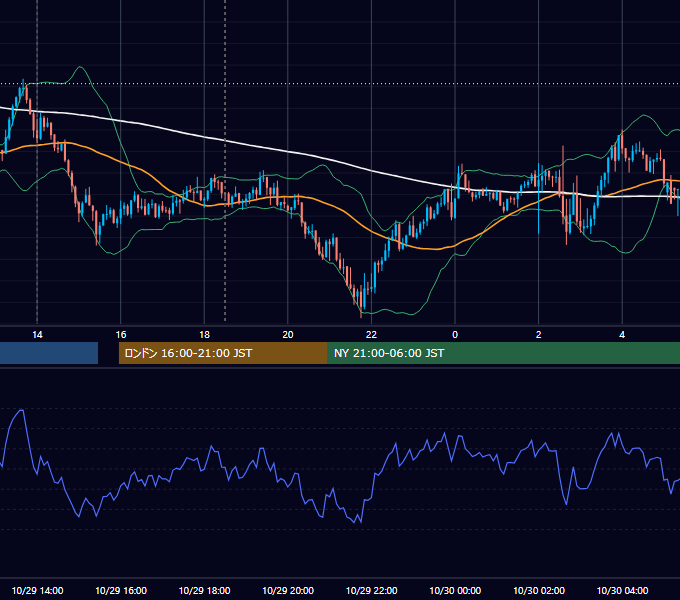Click the hour label 20 on the price chart axis
Viewport: 680px width, 600px height.
(288, 335)
